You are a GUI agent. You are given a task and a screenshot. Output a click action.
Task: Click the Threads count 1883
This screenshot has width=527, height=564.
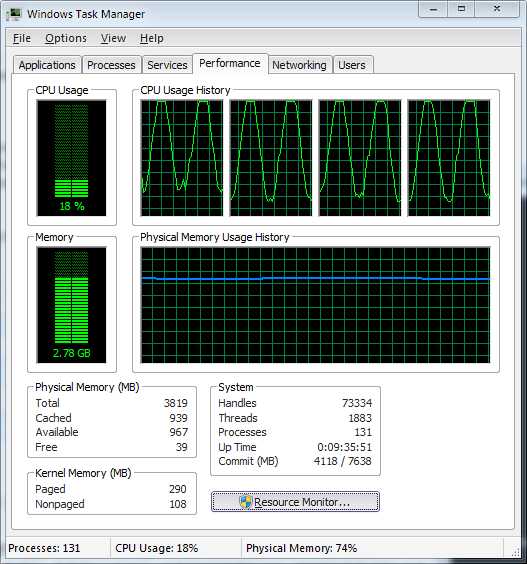360,418
